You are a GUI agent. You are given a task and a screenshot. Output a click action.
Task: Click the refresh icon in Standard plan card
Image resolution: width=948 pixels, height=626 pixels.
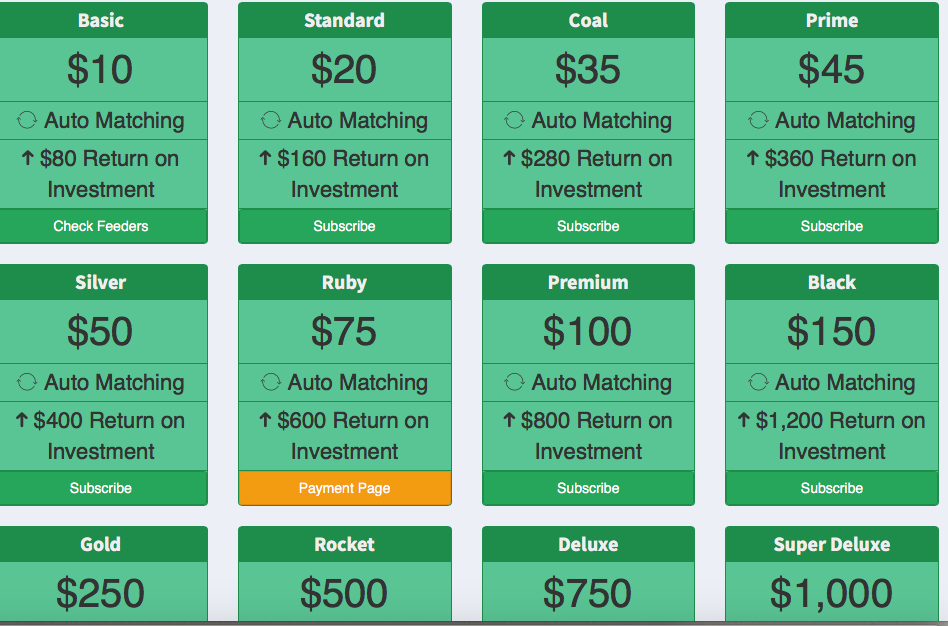tap(271, 120)
